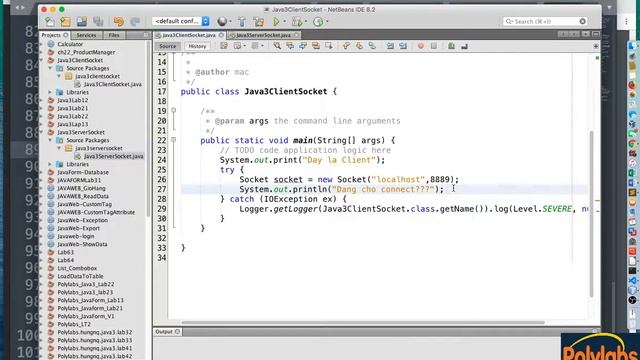Image resolution: width=640 pixels, height=360 pixels.
Task: Switch editor to History view
Action: tap(197, 46)
